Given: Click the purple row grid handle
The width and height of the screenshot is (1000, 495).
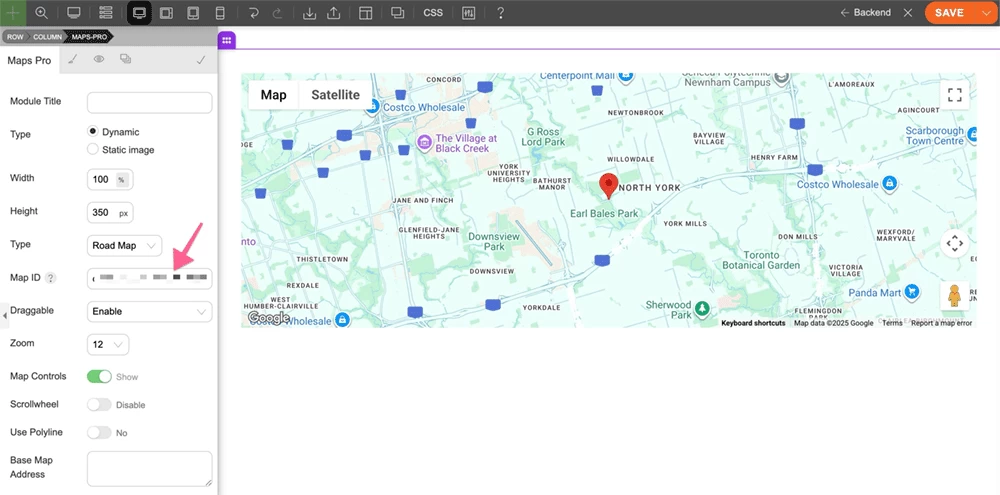Looking at the screenshot, I should tap(226, 40).
